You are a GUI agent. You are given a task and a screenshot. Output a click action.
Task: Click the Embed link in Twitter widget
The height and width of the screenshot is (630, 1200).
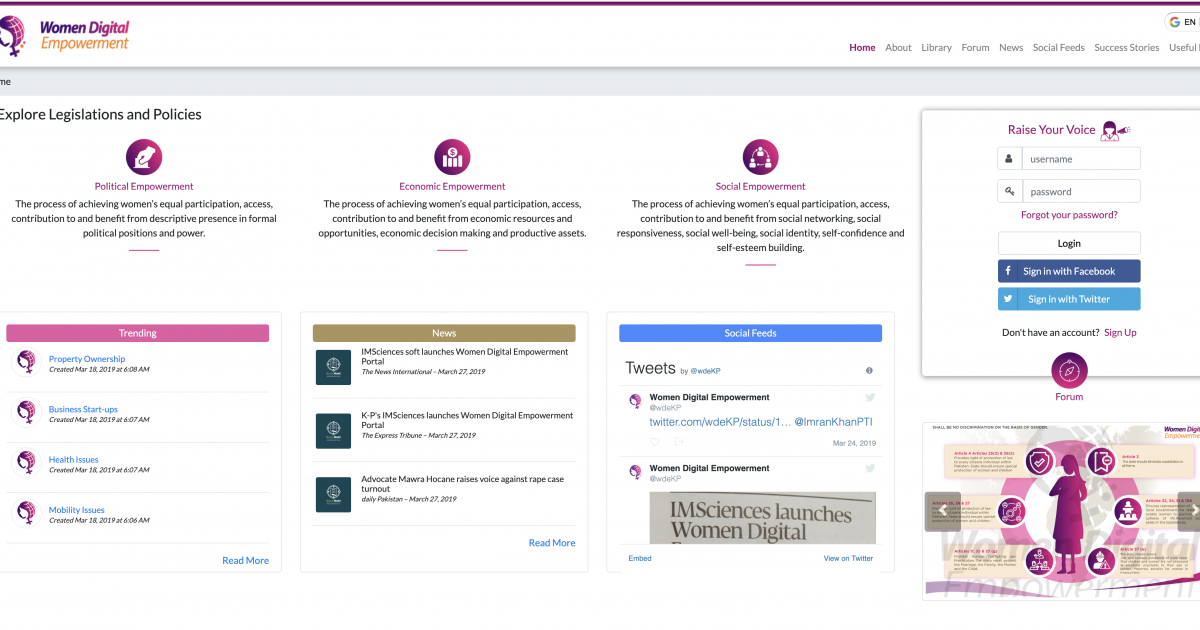[x=640, y=558]
